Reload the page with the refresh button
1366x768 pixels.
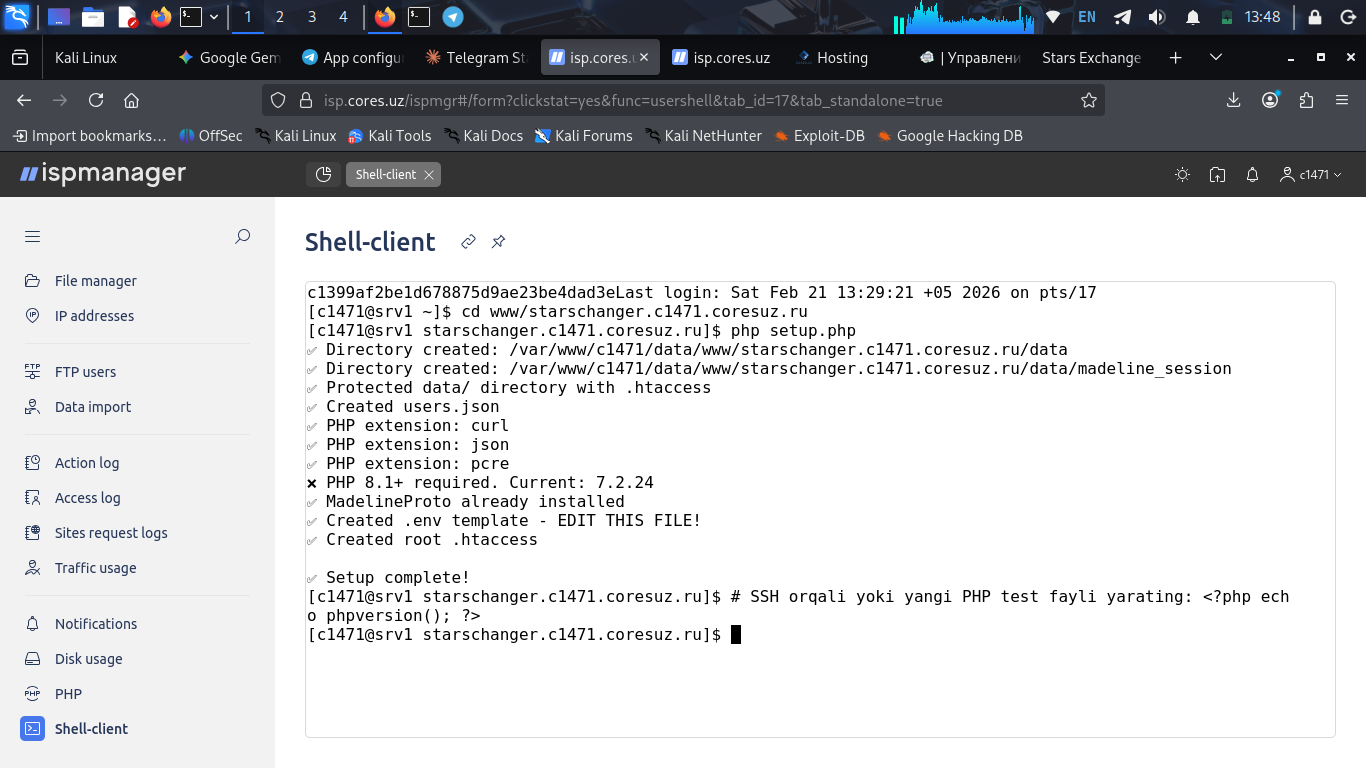(96, 100)
